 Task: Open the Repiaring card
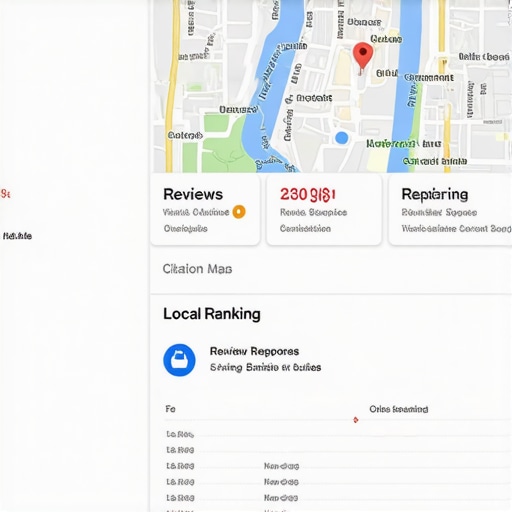pos(450,209)
